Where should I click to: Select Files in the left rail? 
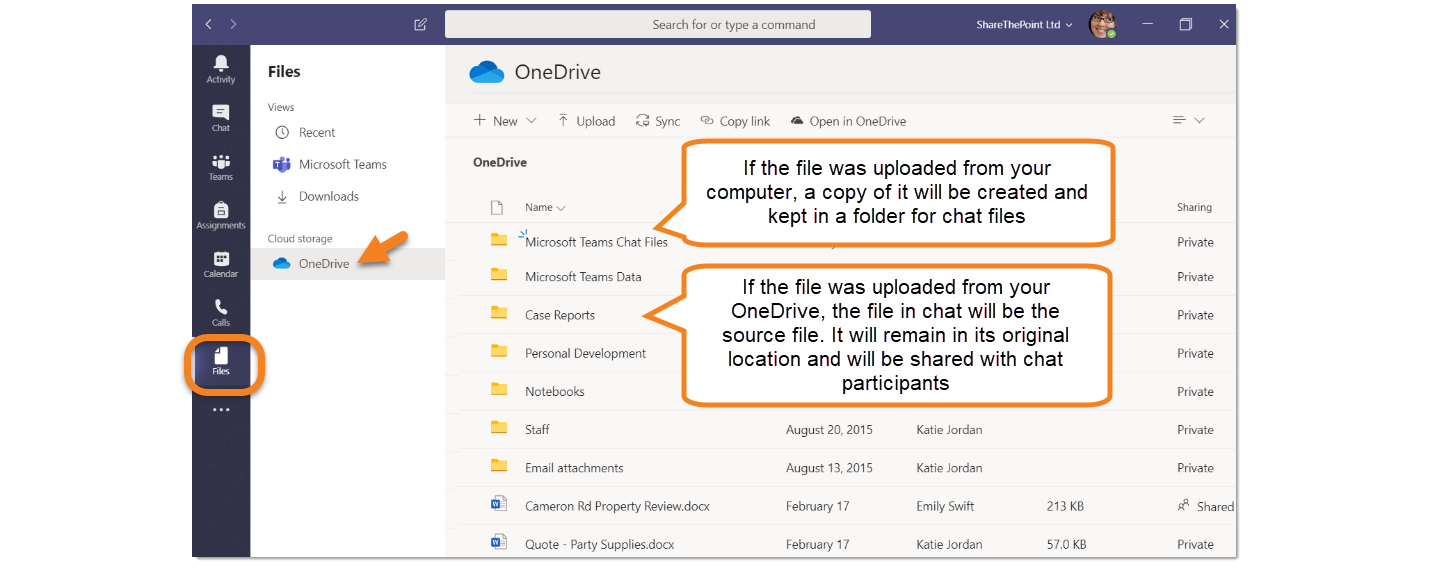coord(221,362)
